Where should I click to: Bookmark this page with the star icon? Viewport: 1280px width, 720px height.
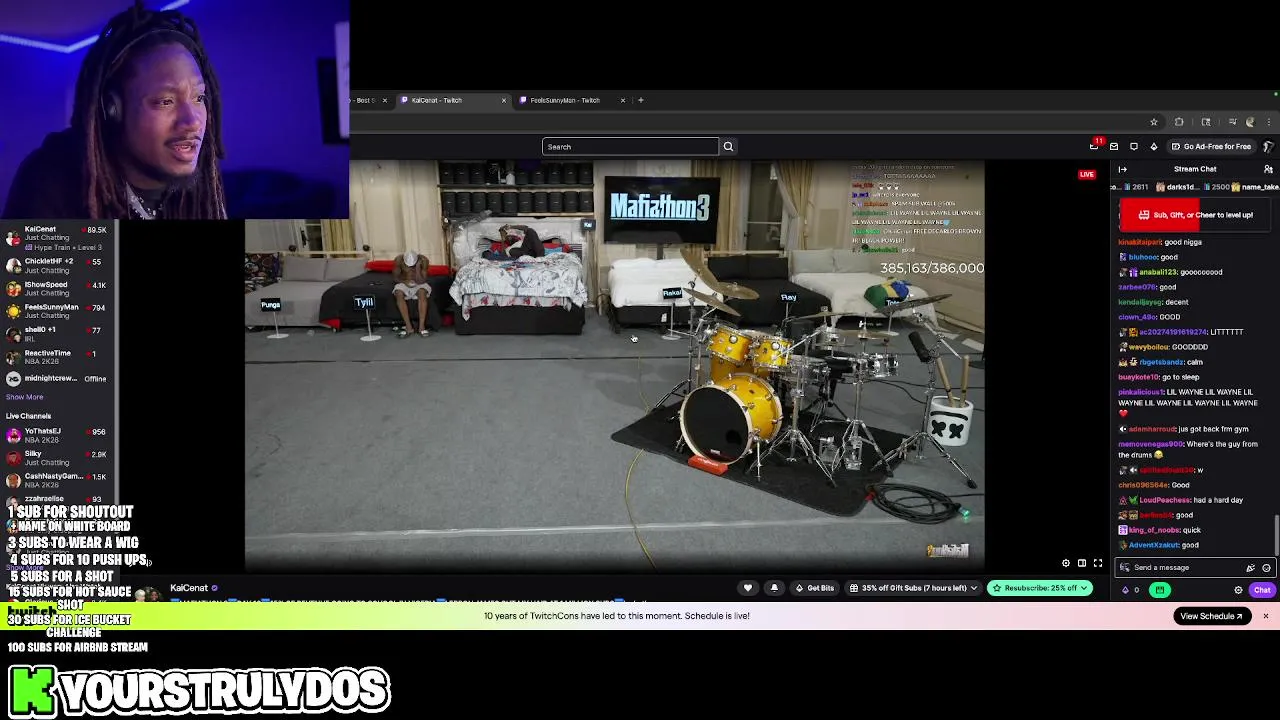[x=1153, y=122]
